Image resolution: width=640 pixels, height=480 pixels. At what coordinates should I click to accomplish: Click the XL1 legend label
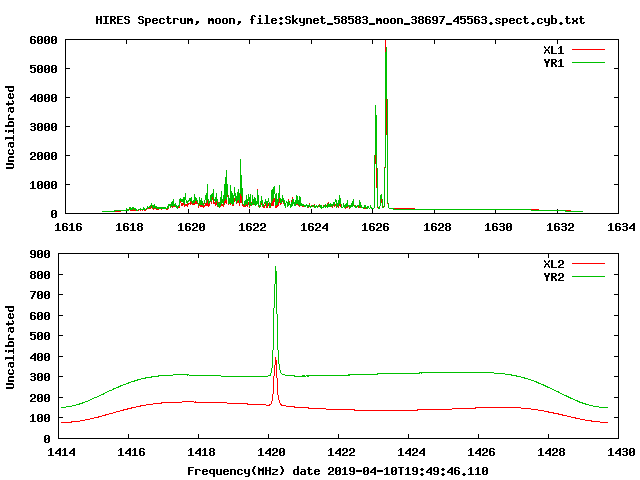(553, 50)
